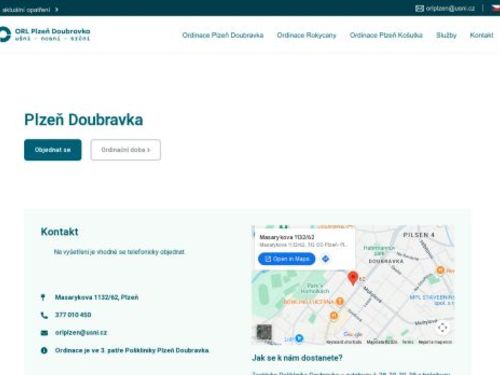Image resolution: width=500 pixels, height=375 pixels.
Task: Click the location pin icon beside the address
Action: tap(43, 297)
